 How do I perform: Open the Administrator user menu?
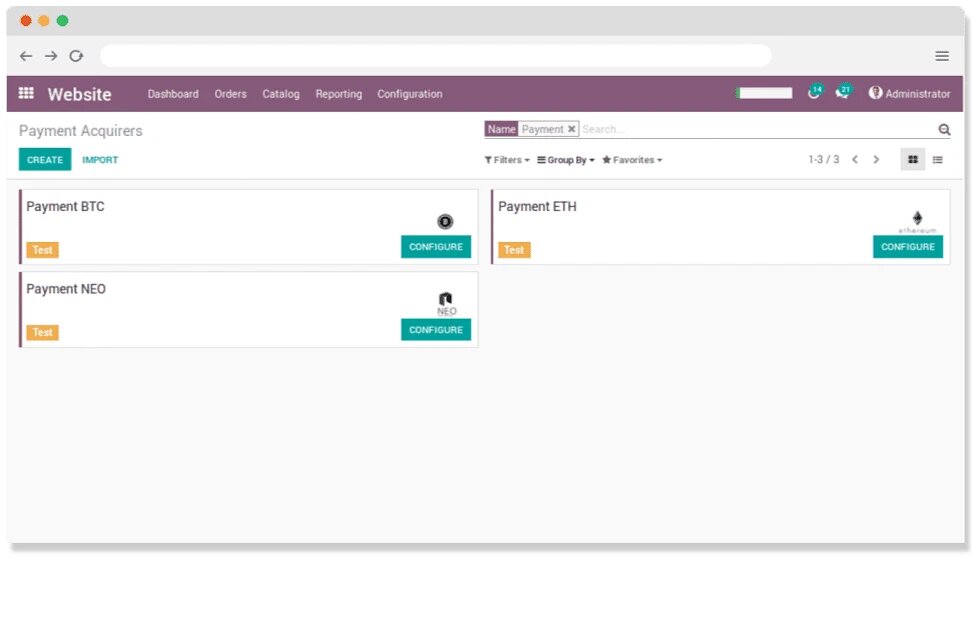coord(910,93)
